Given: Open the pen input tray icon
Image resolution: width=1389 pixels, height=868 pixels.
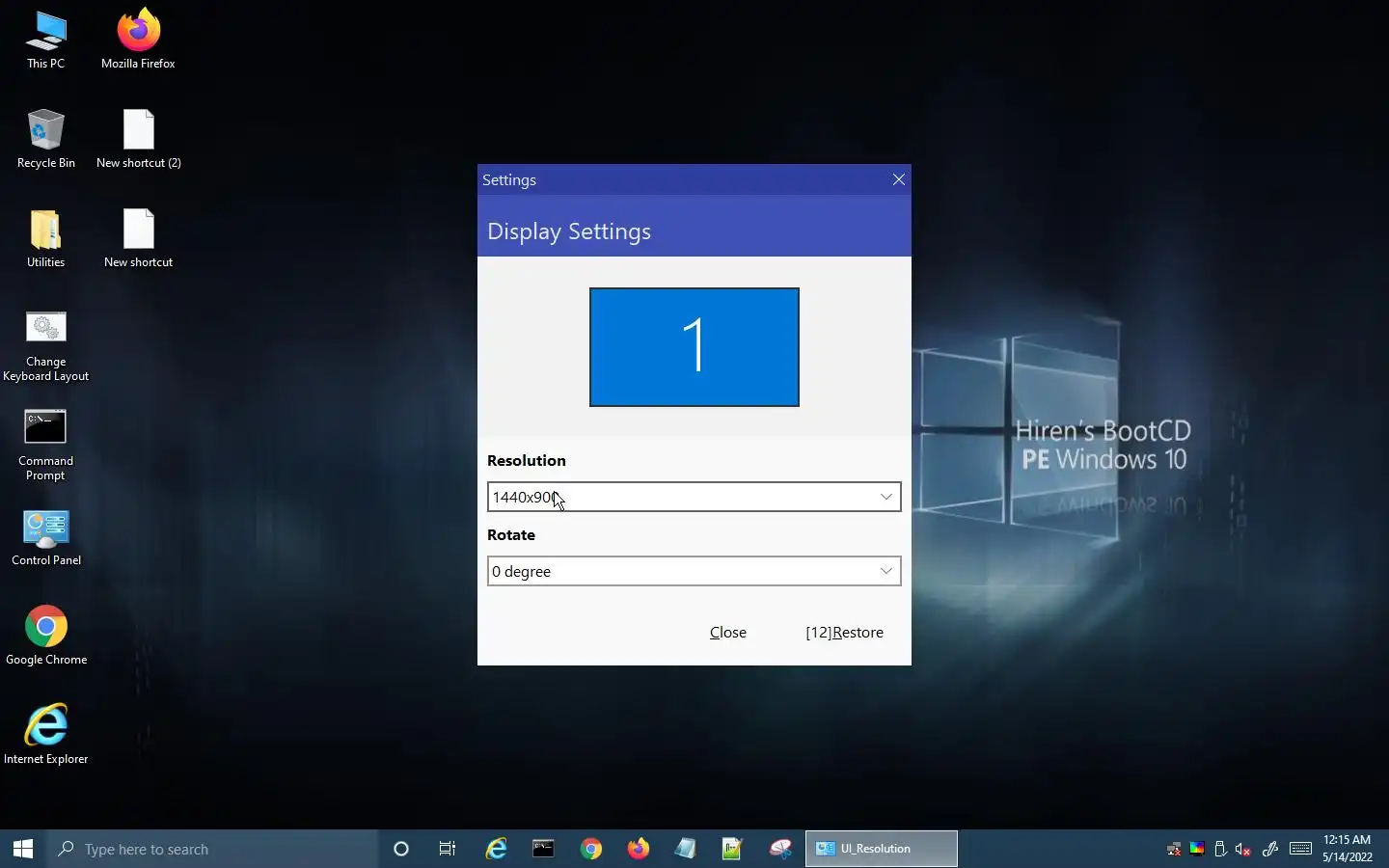Looking at the screenshot, I should pyautogui.click(x=1270, y=849).
